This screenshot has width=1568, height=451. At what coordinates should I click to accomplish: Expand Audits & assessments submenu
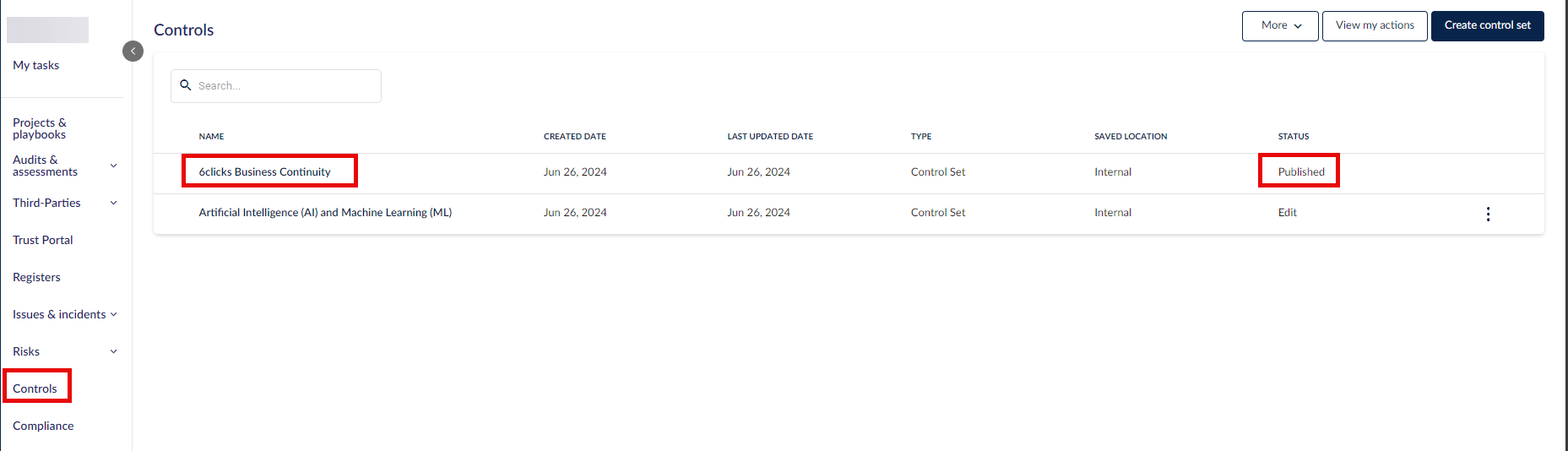[113, 166]
